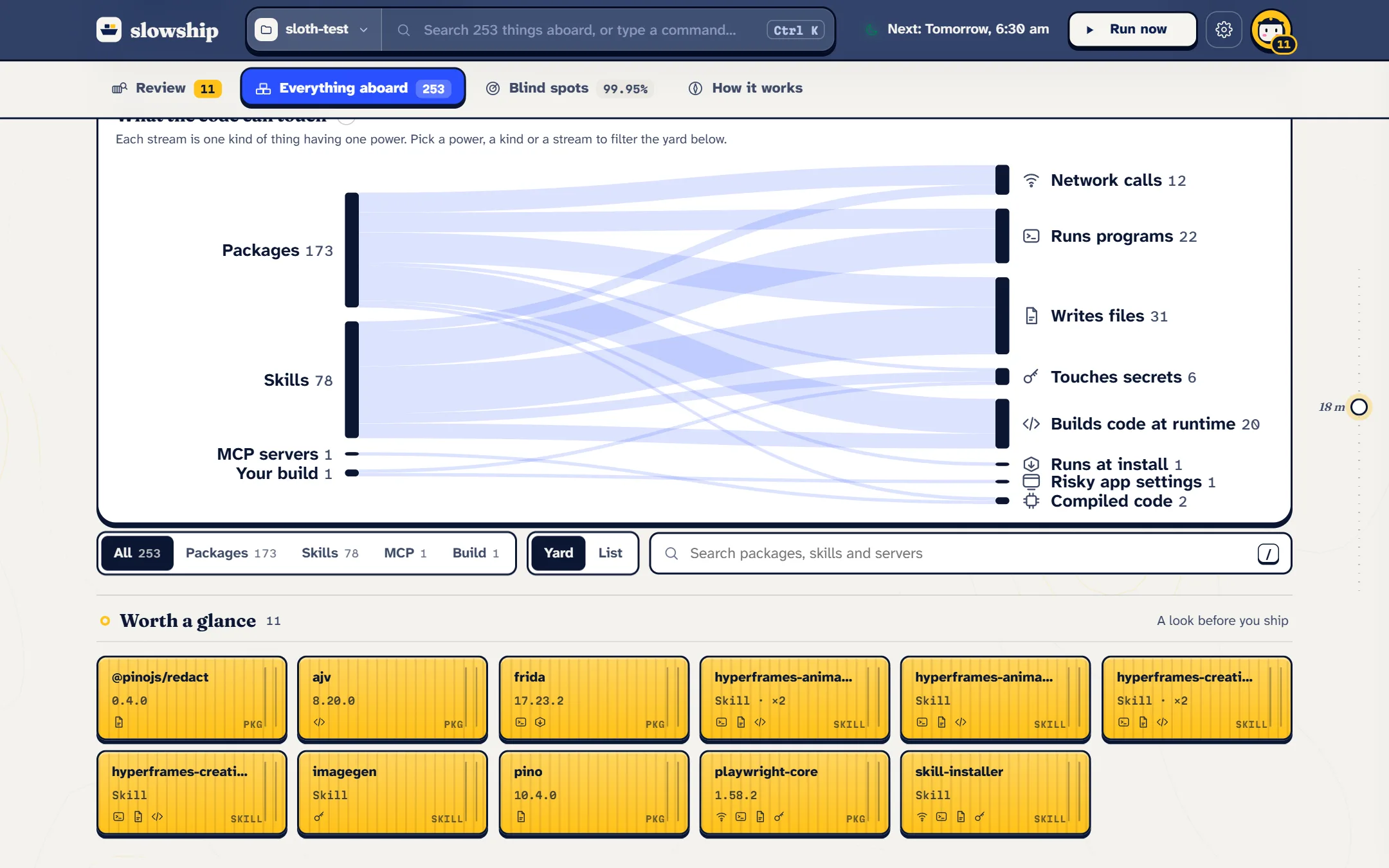Open the How it works link

click(x=745, y=88)
